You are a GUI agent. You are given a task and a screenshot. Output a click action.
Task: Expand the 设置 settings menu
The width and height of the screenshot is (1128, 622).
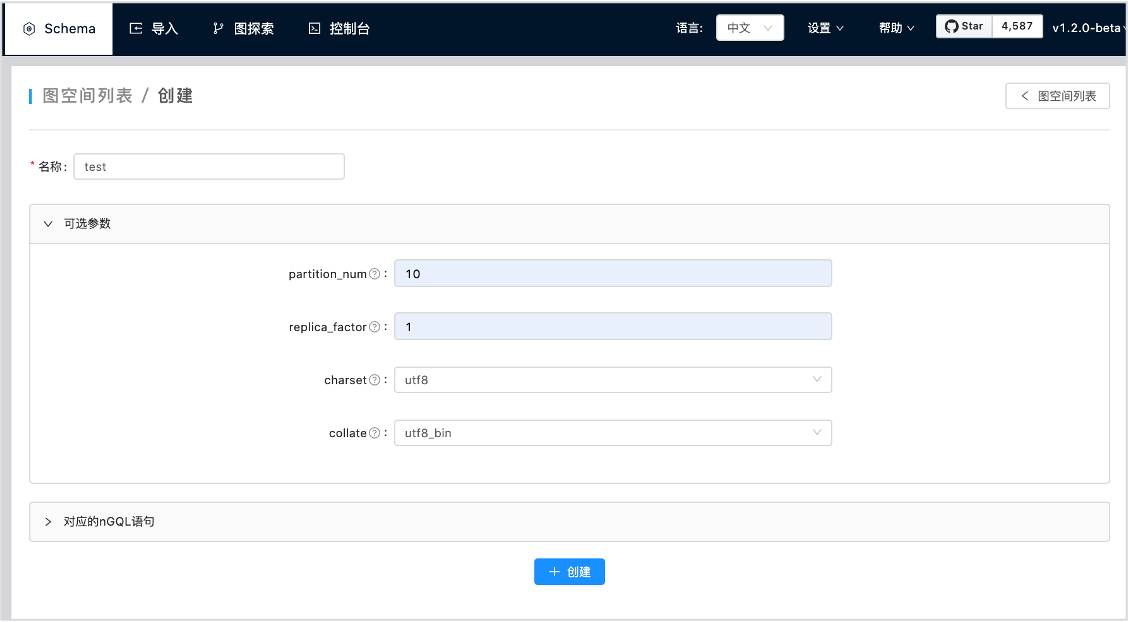(x=825, y=28)
